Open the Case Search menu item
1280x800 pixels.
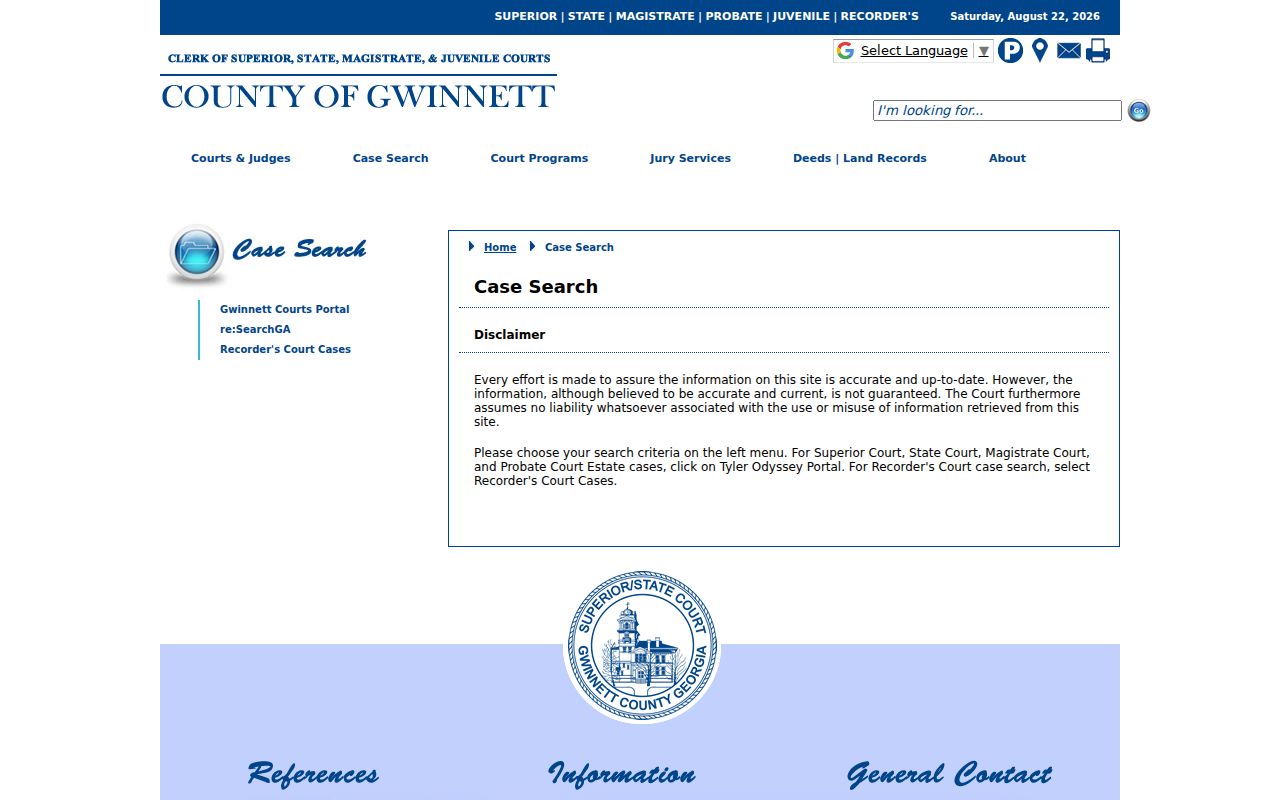click(391, 158)
